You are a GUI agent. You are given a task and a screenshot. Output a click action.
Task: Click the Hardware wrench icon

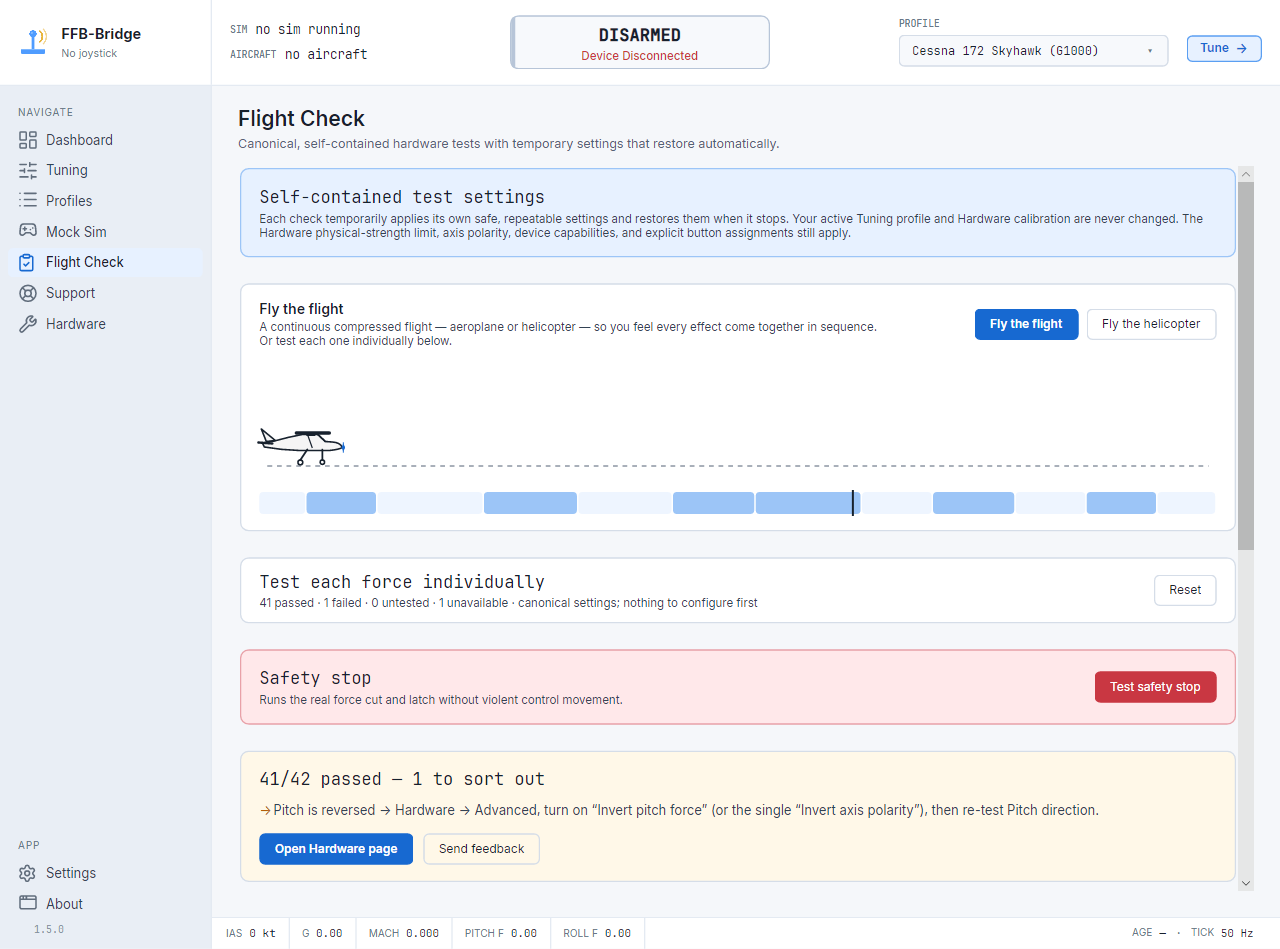(x=28, y=324)
